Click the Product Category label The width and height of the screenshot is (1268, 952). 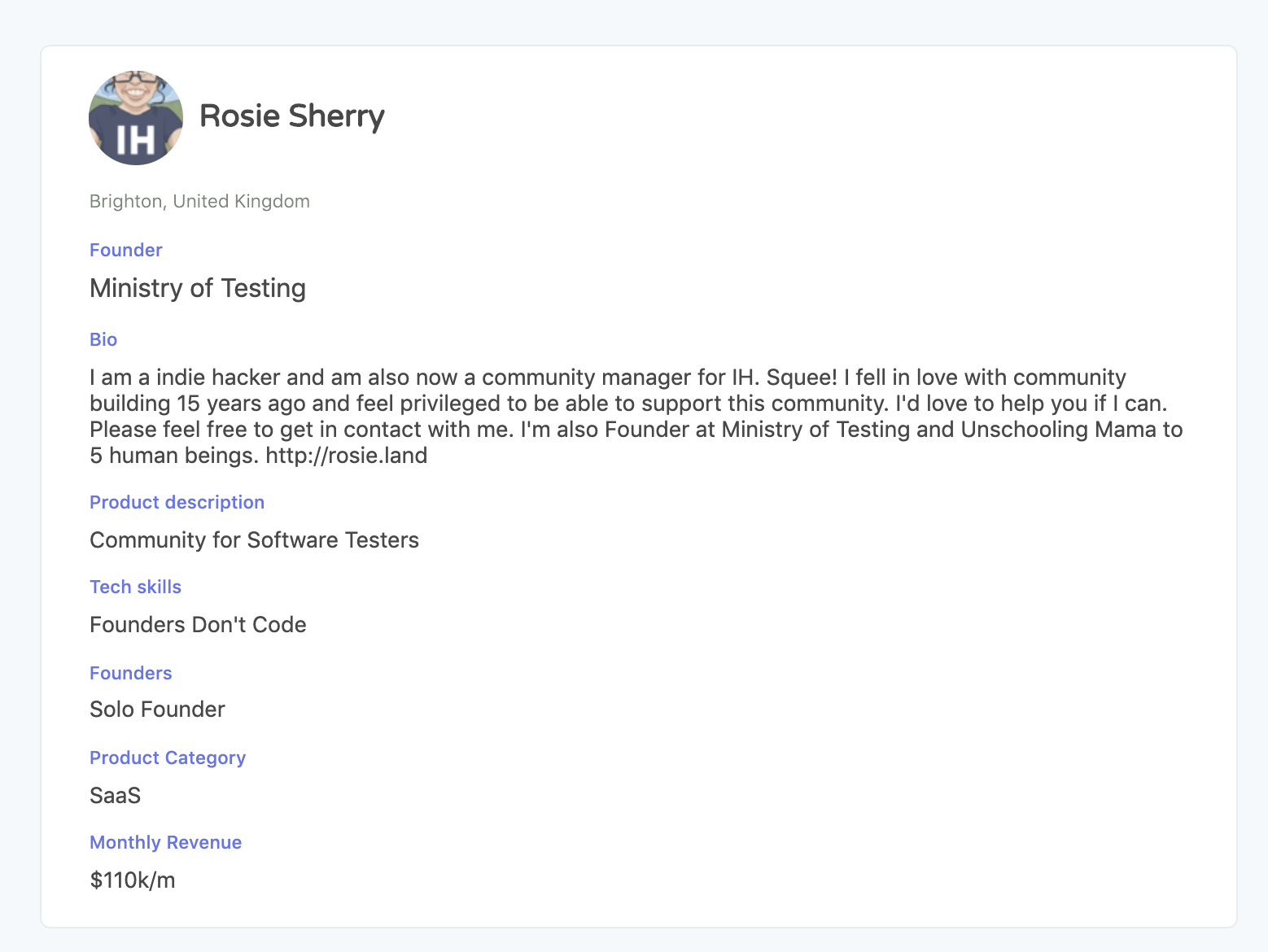tap(167, 758)
